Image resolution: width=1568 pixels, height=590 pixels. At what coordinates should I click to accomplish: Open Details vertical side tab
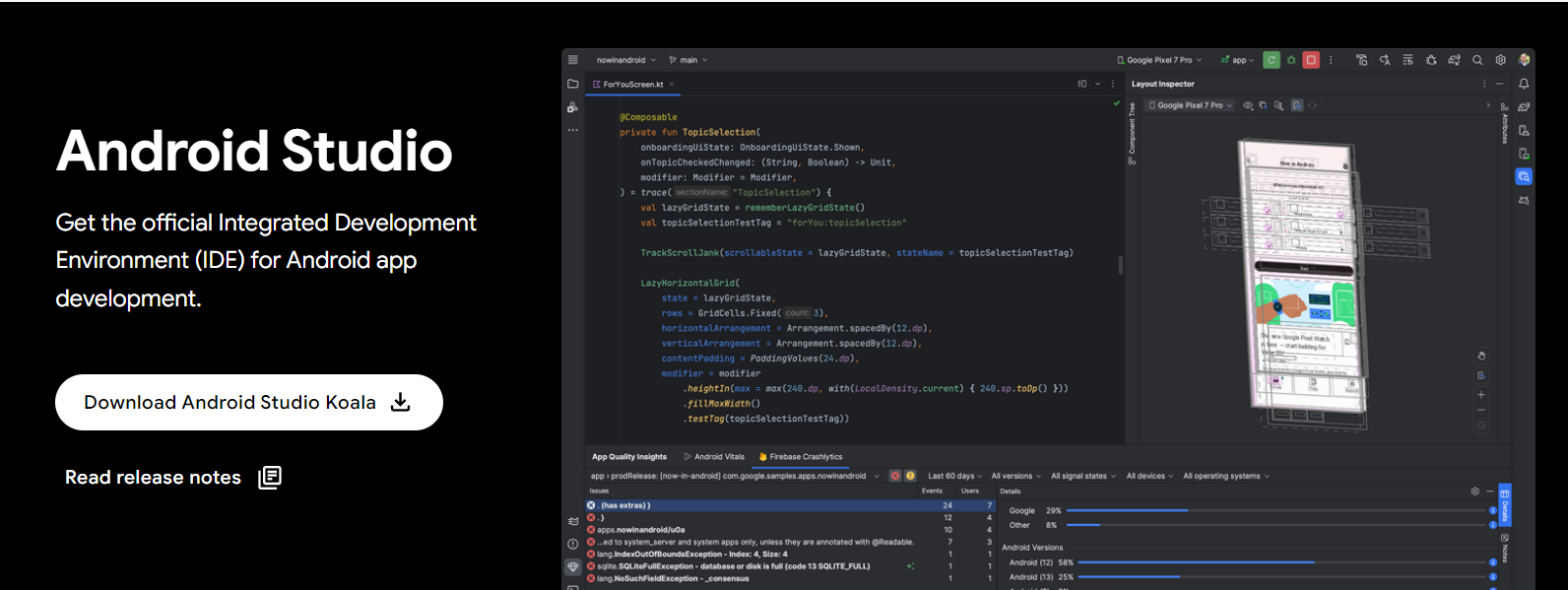(x=1505, y=505)
